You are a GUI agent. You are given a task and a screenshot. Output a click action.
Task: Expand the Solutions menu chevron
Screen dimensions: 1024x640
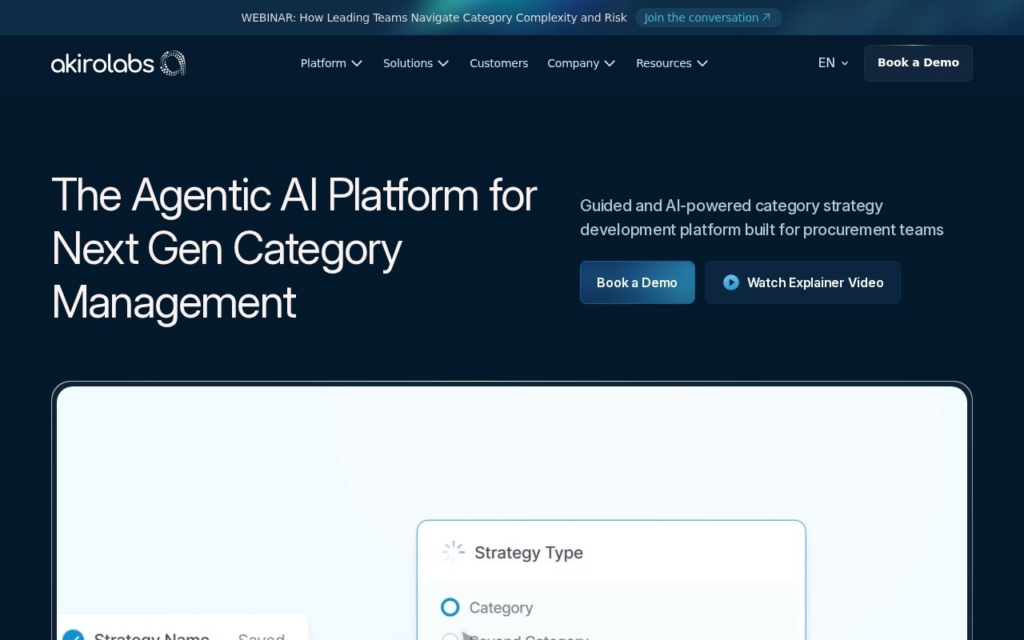(x=443, y=63)
